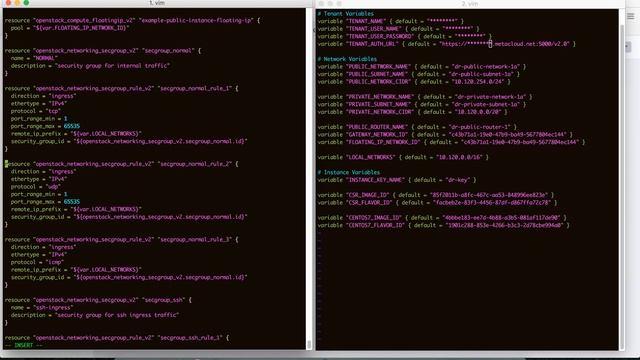Click the "secgroup_normal_rule_2" resource line
This screenshot has width=640, height=360.
pos(122,164)
